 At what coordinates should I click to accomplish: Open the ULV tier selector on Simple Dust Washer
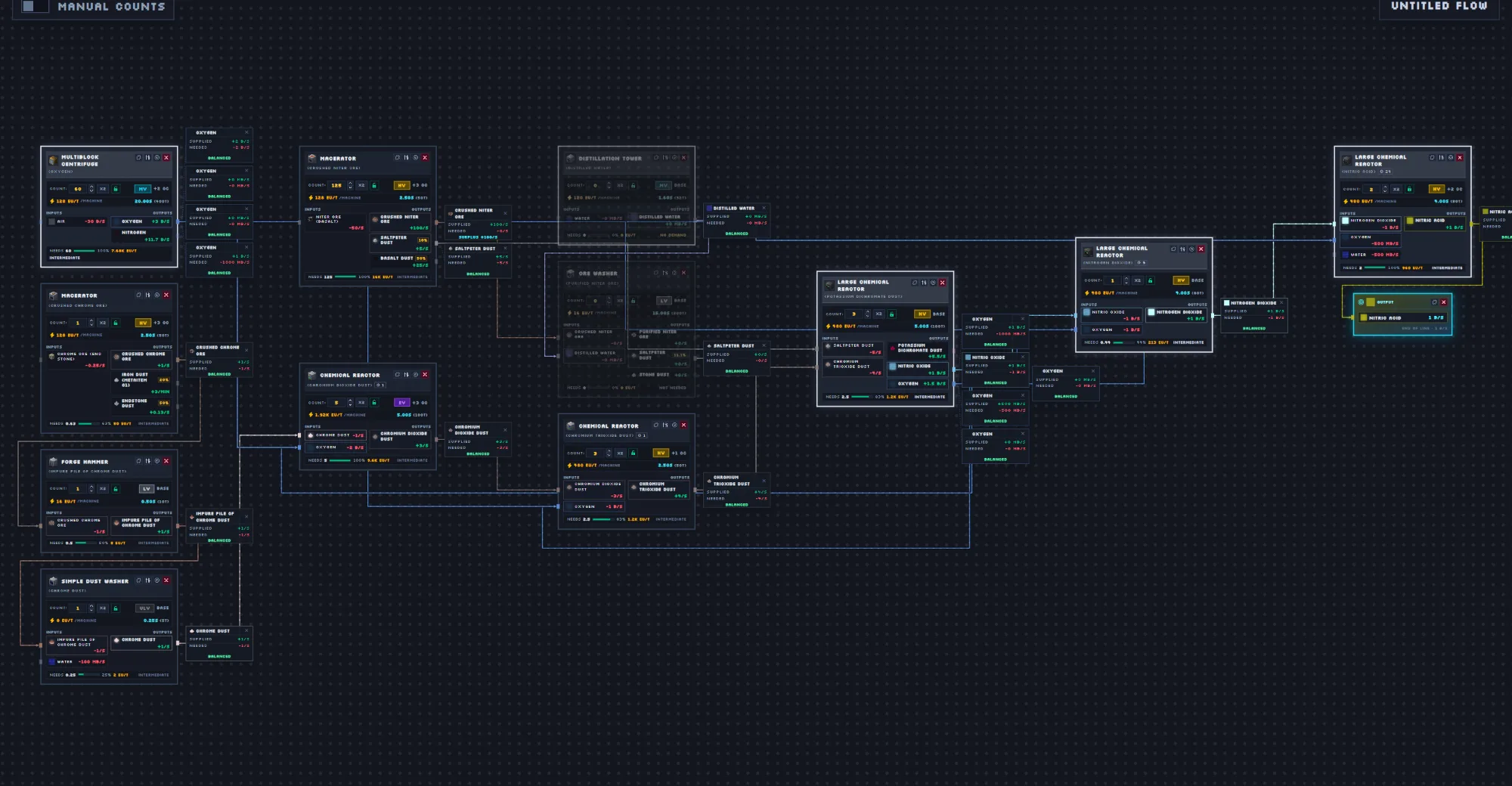pyautogui.click(x=145, y=608)
